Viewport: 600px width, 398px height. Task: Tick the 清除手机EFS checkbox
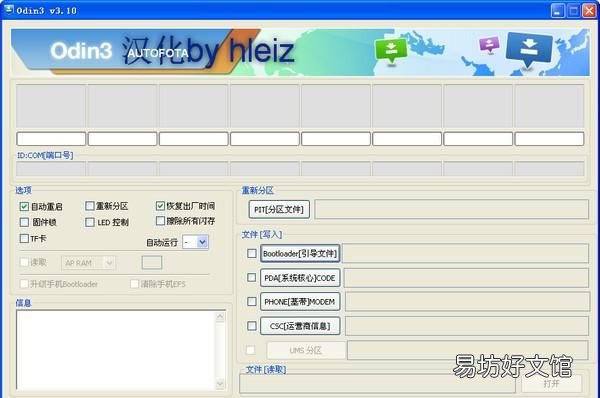[134, 284]
